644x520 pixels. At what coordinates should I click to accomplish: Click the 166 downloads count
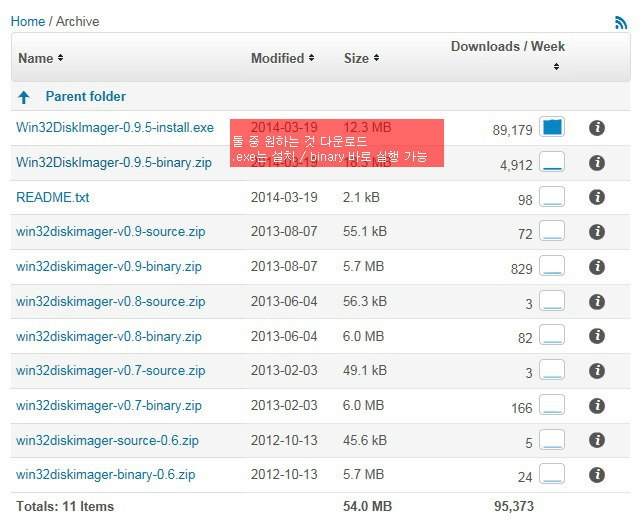[522, 408]
